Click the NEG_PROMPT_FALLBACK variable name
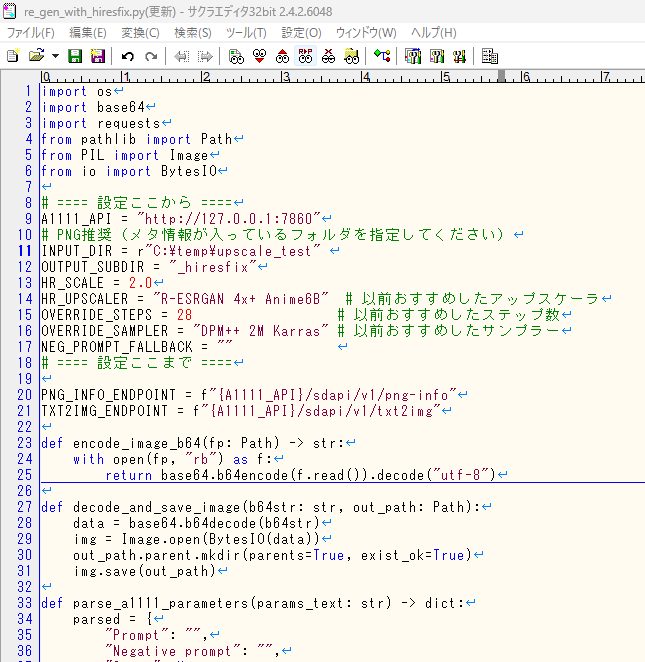The height and width of the screenshot is (662, 645). pyautogui.click(x=117, y=347)
